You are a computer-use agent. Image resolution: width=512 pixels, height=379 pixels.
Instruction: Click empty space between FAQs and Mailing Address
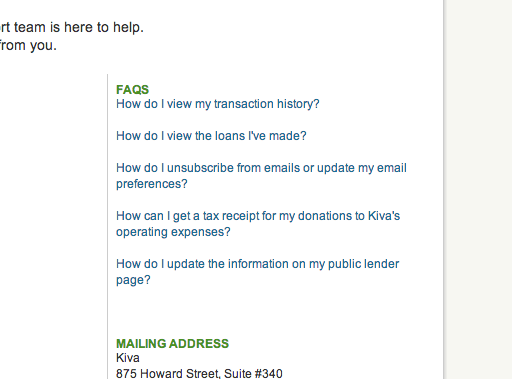click(x=260, y=312)
